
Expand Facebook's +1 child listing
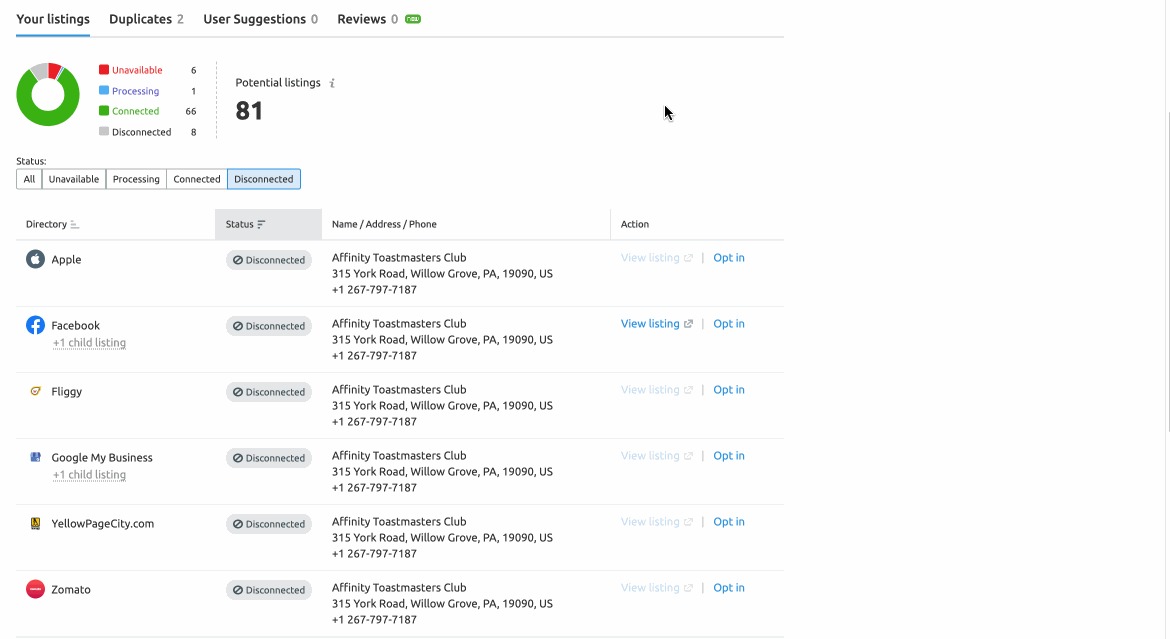click(90, 343)
